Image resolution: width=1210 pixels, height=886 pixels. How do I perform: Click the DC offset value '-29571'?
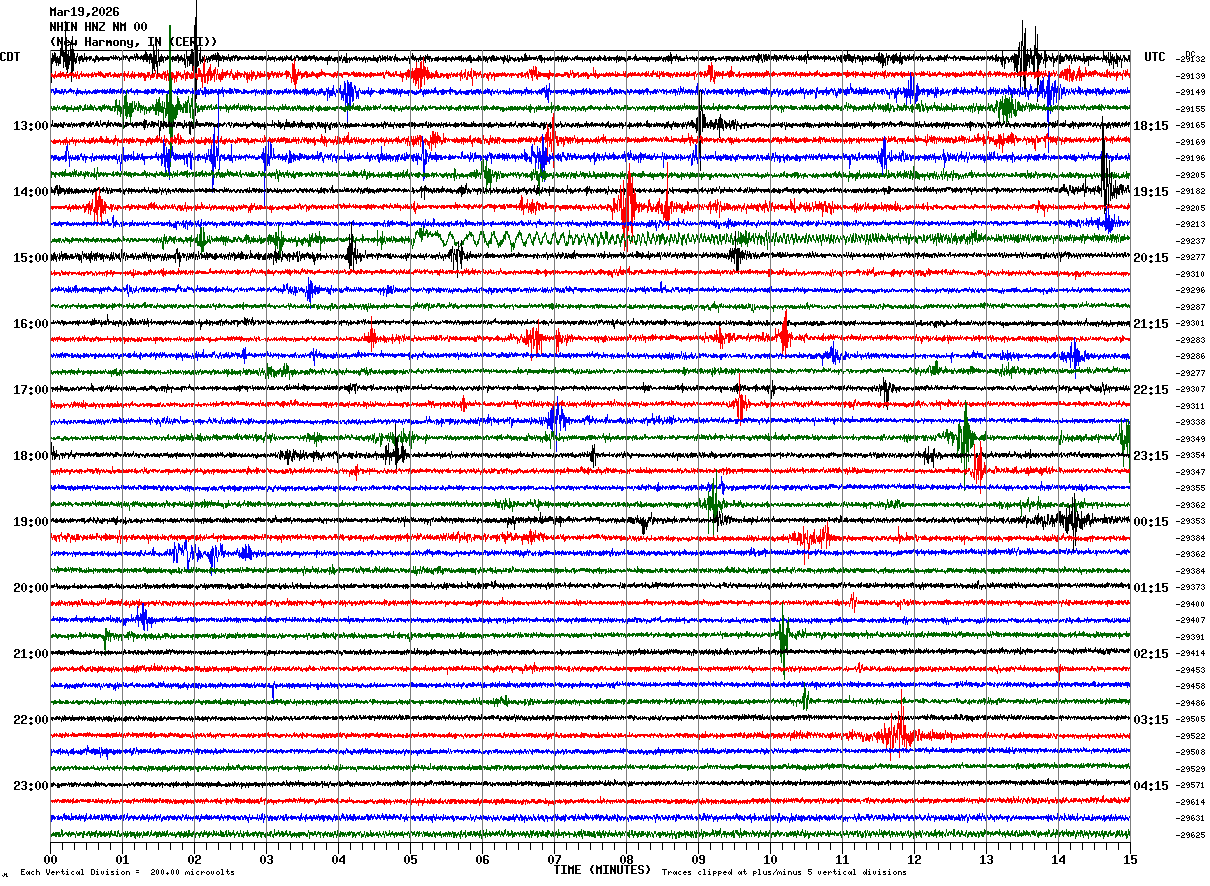1191,786
